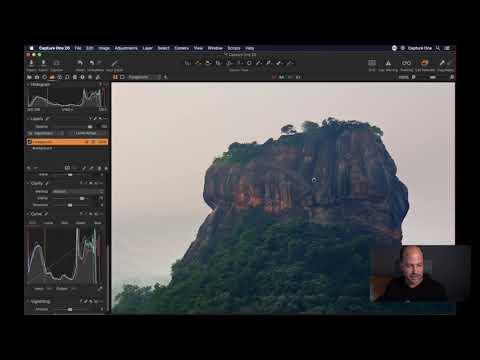Click the Reset adjustments toolbar icon
The width and height of the screenshot is (480, 360).
tap(80, 63)
